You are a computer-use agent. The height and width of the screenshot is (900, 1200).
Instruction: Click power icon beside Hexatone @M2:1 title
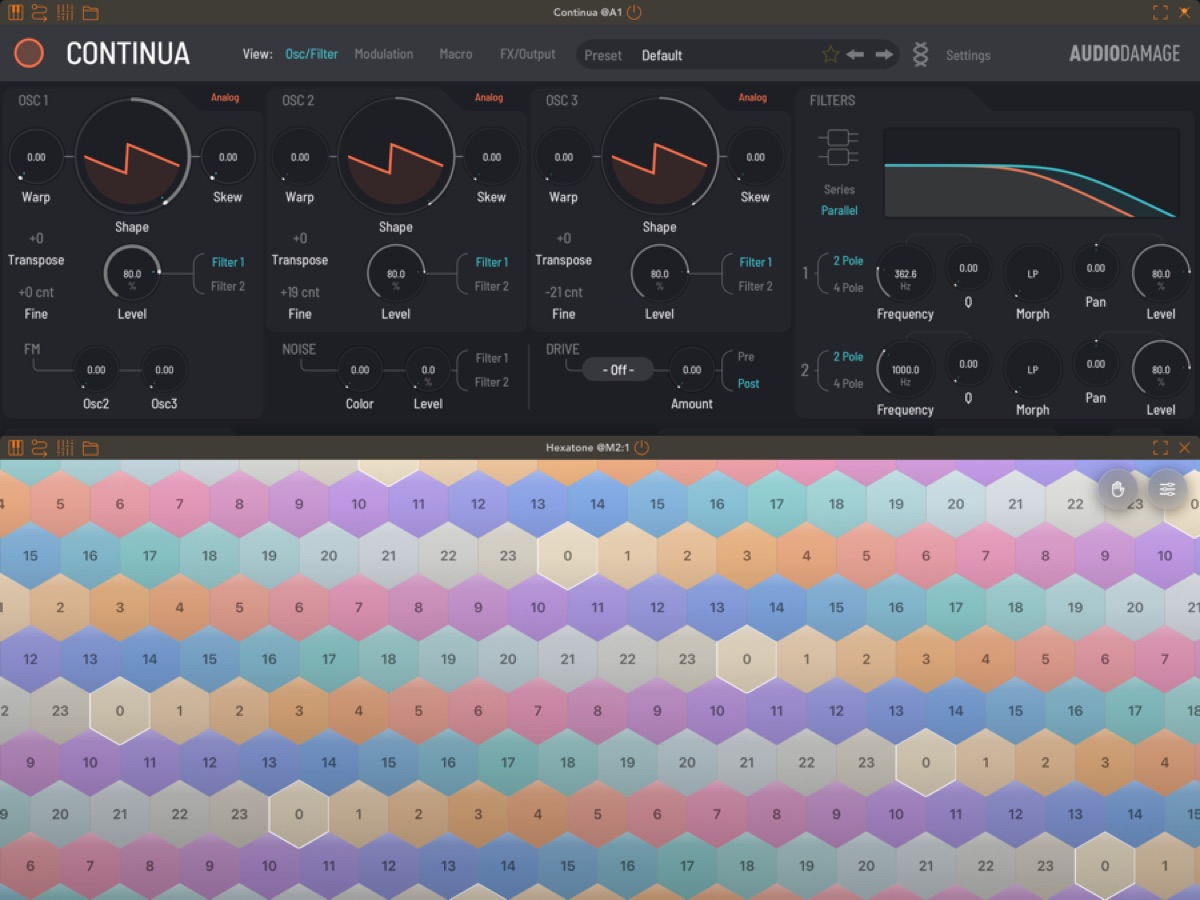point(642,447)
